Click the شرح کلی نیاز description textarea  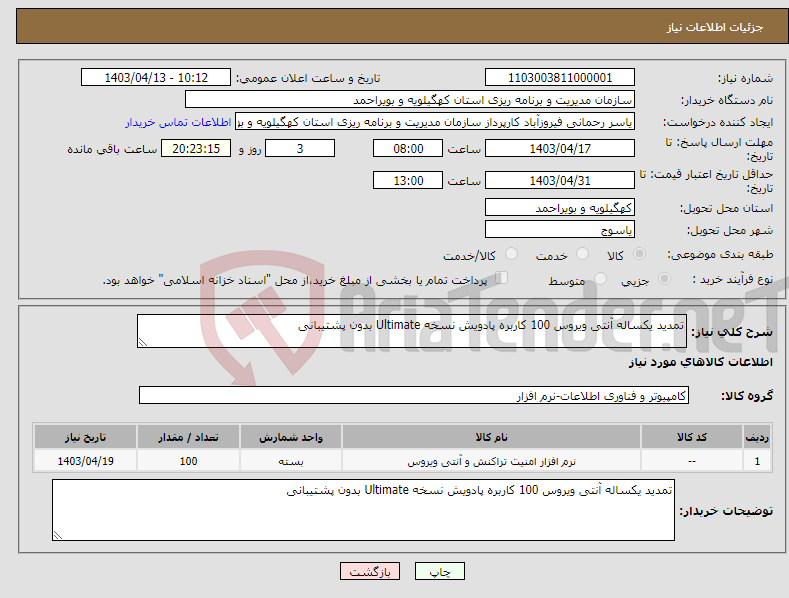coord(412,331)
